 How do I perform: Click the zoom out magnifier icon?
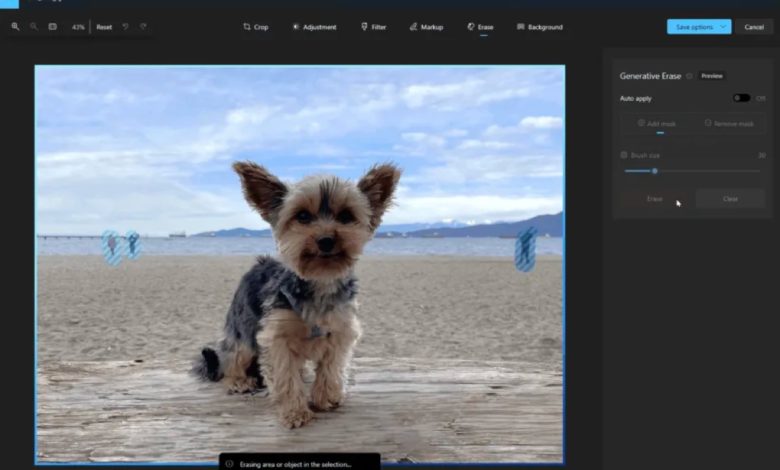(x=33, y=27)
